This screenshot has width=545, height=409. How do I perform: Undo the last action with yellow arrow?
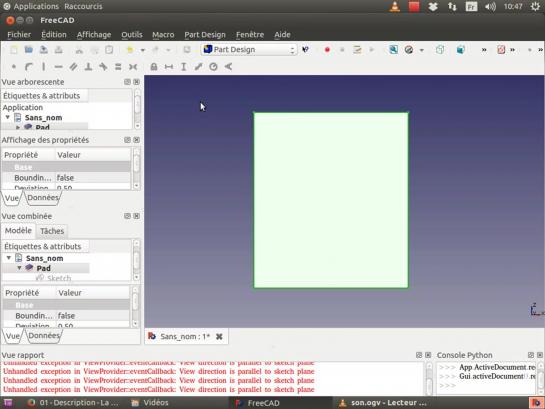(x=130, y=50)
